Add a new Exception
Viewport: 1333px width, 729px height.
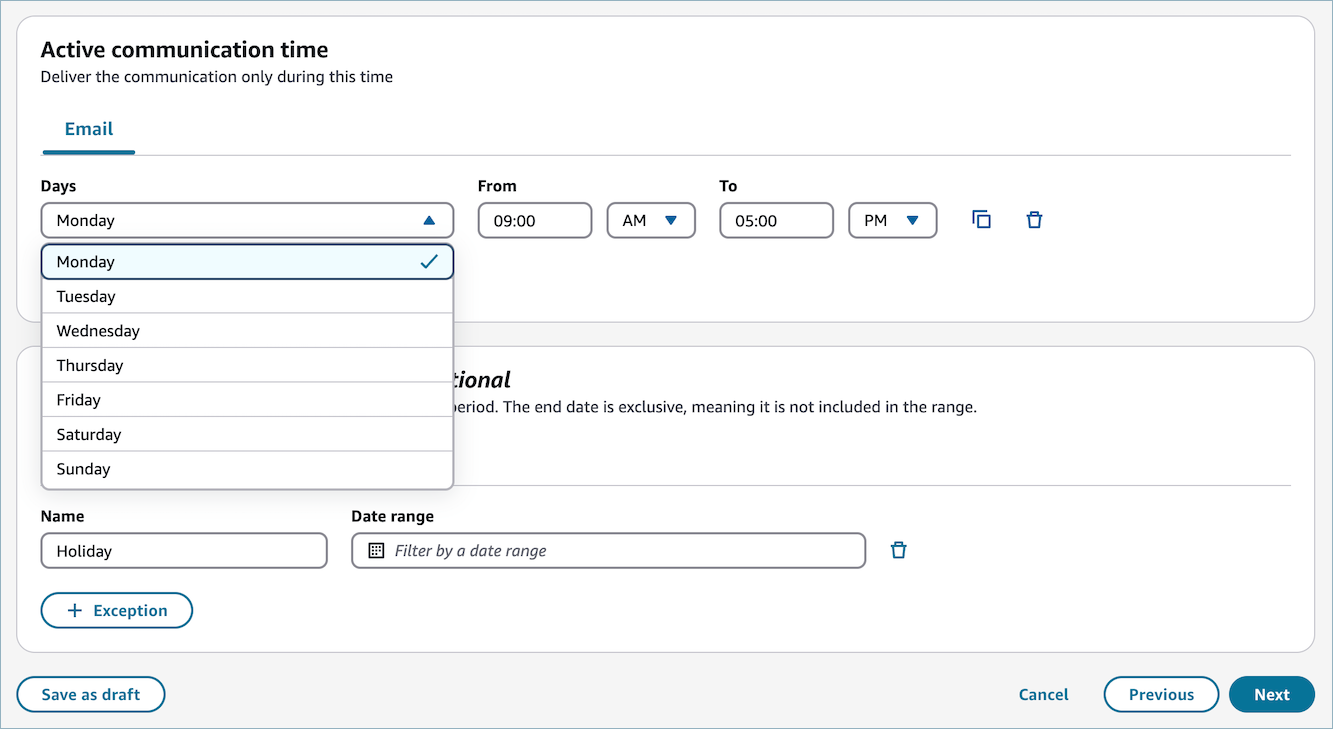116,610
